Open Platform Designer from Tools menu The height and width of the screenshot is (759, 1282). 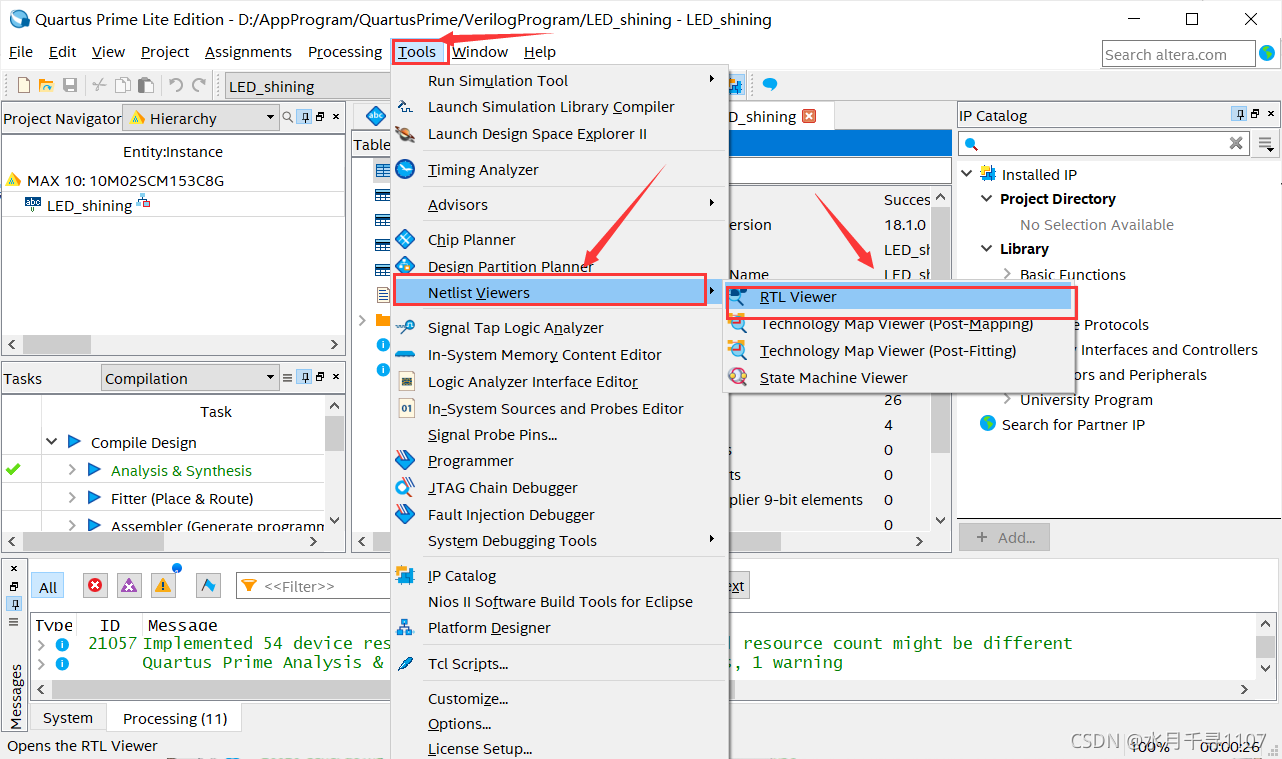[489, 628]
